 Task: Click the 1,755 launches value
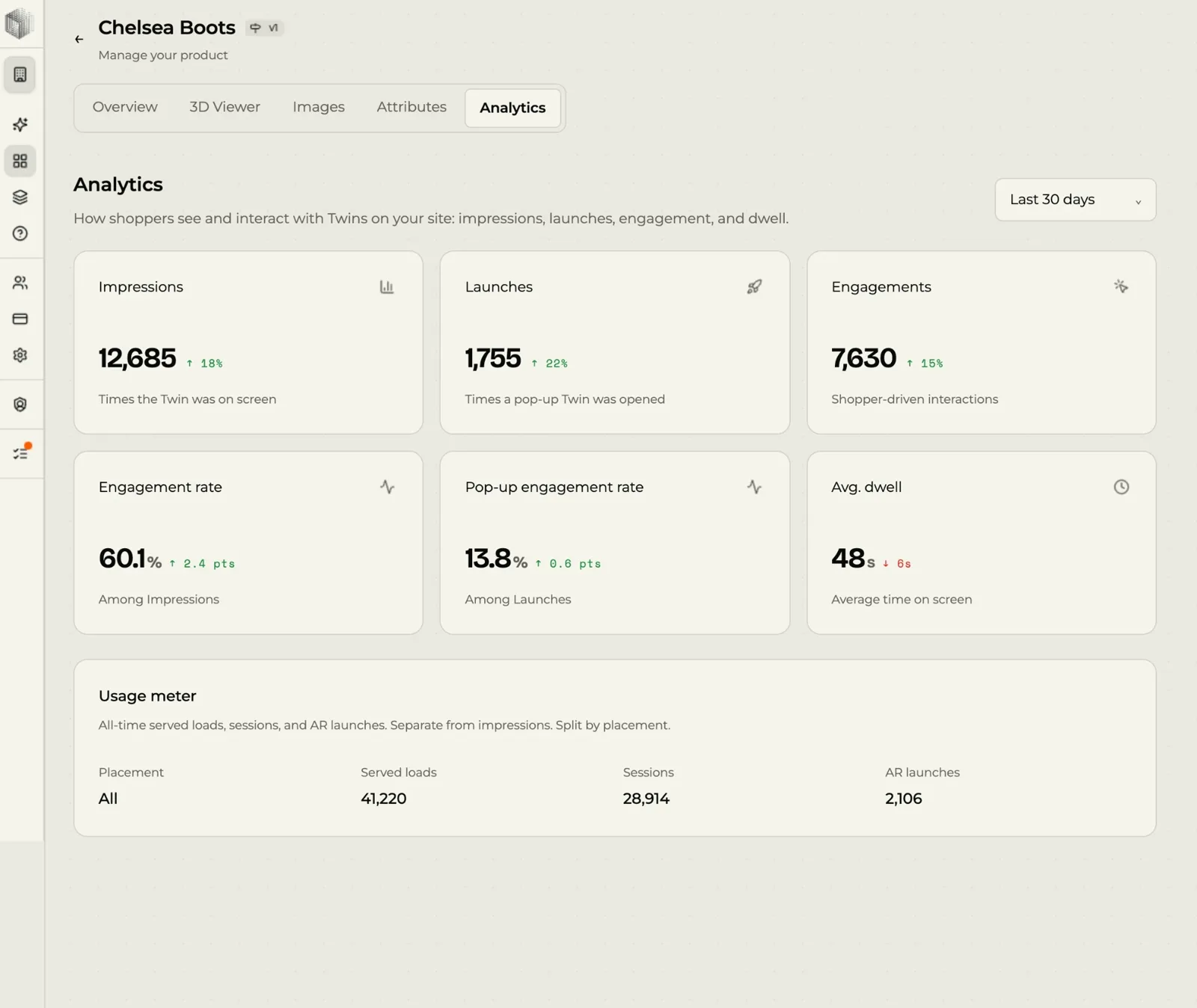coord(493,358)
